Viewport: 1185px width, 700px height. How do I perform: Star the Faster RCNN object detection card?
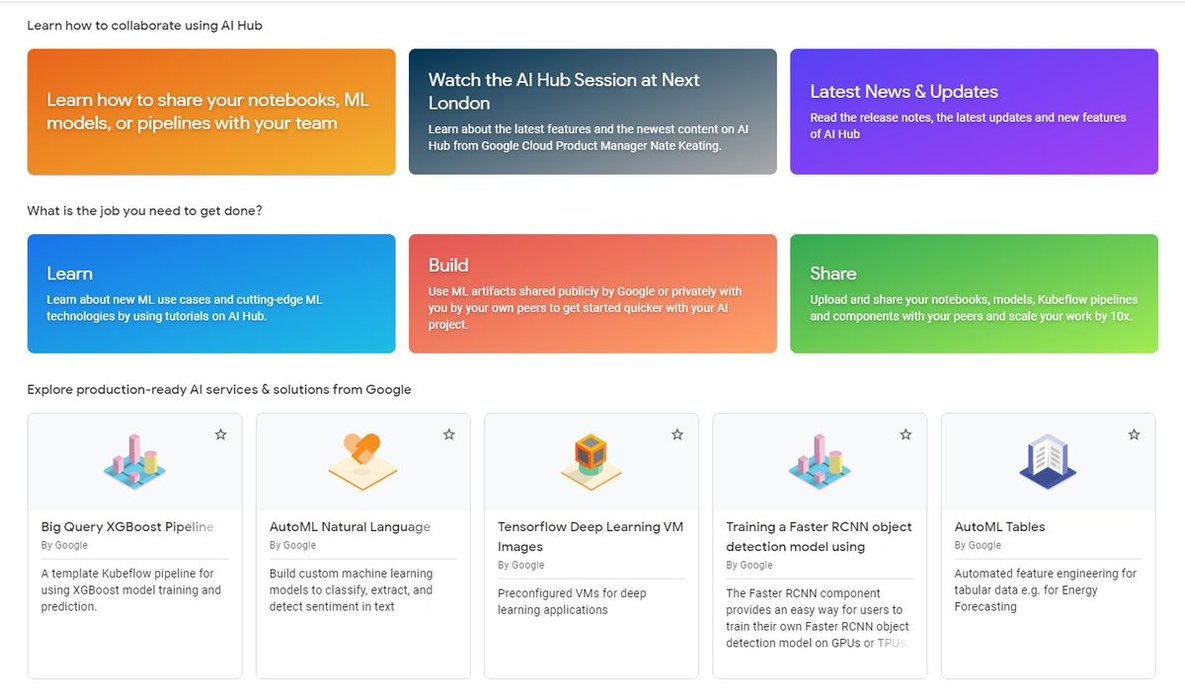point(906,435)
